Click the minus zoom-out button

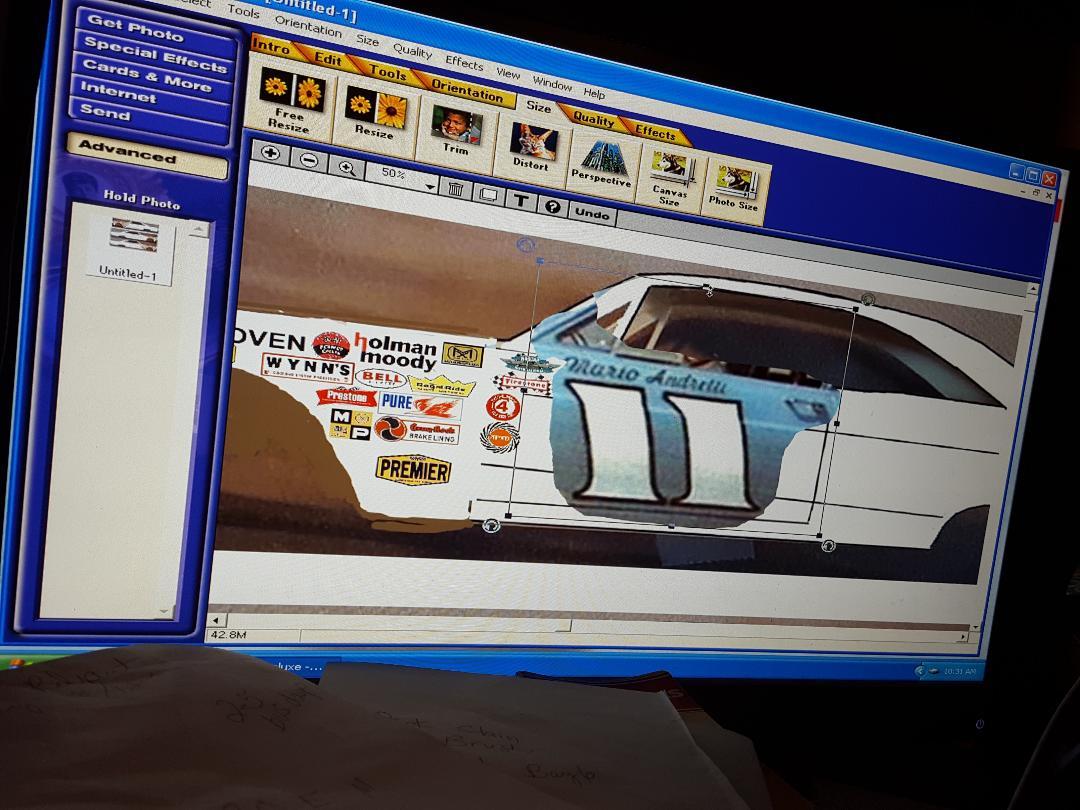[x=309, y=160]
